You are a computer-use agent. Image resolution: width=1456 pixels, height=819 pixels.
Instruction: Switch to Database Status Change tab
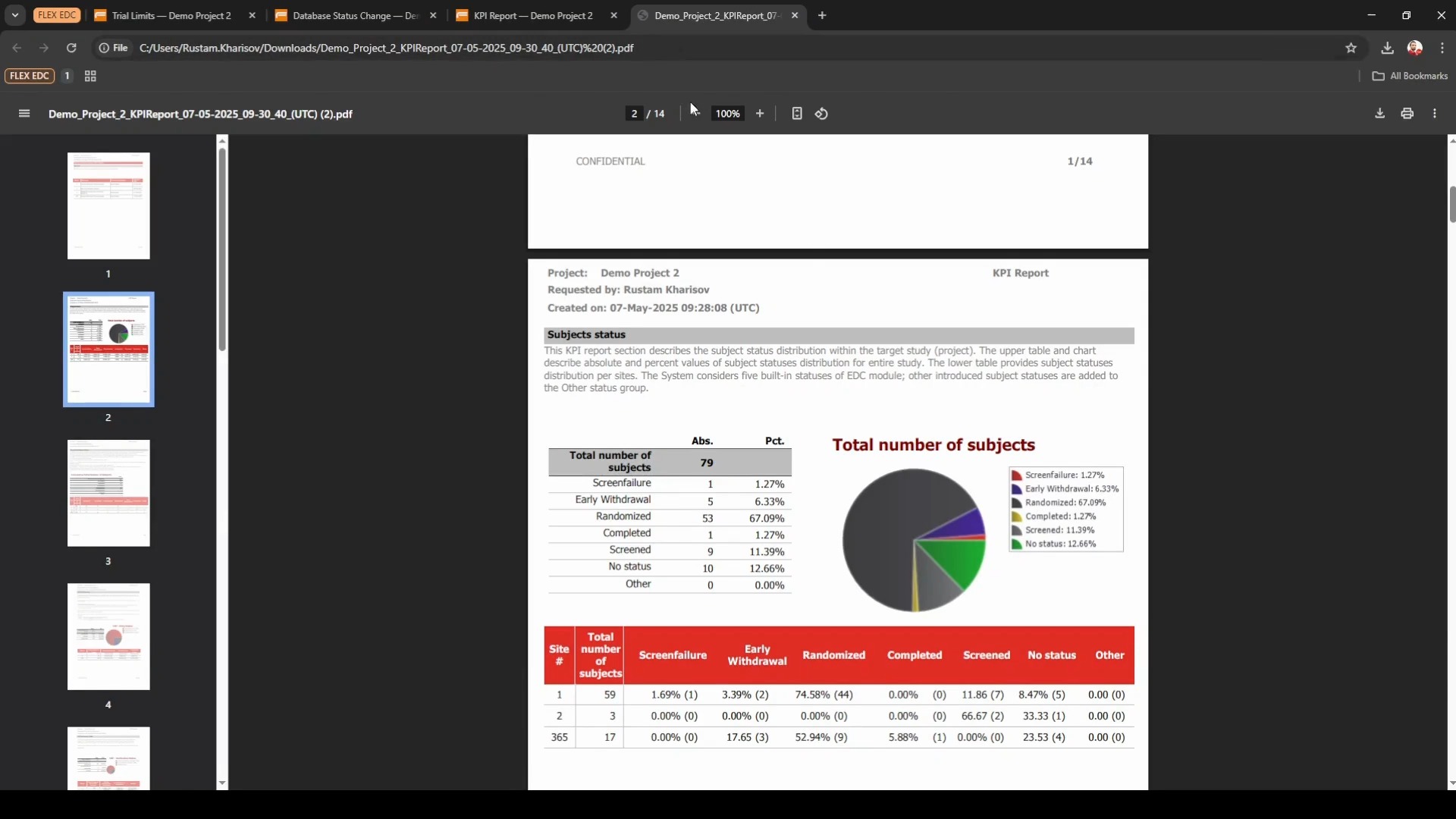(354, 15)
